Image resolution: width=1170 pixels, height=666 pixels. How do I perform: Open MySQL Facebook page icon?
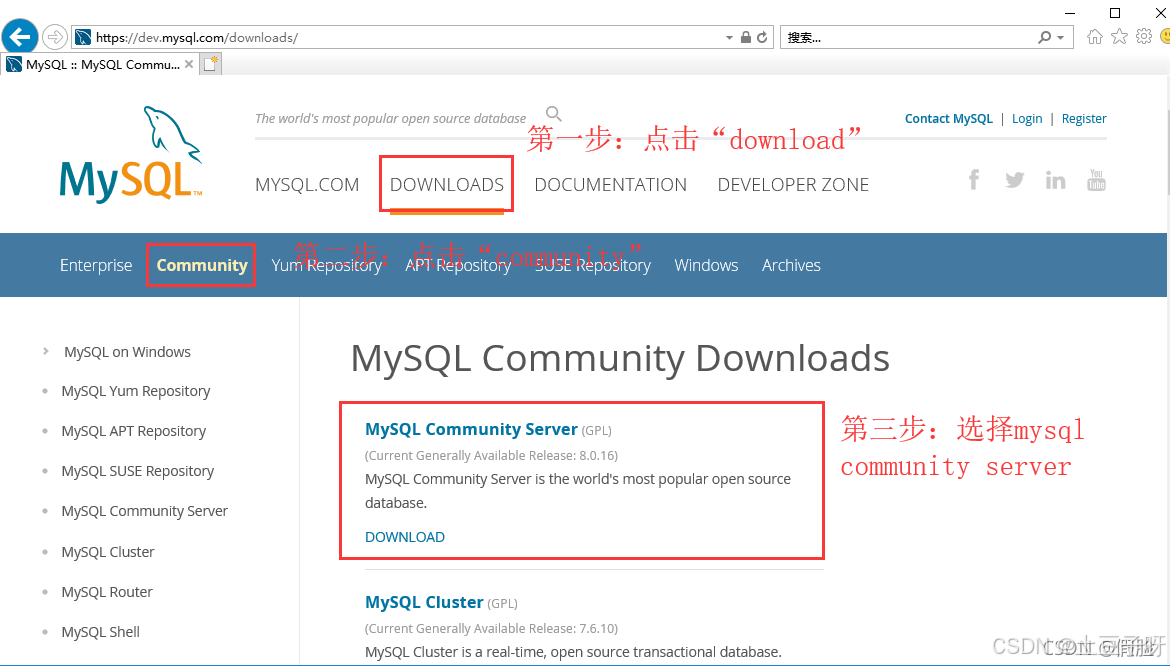tap(974, 179)
